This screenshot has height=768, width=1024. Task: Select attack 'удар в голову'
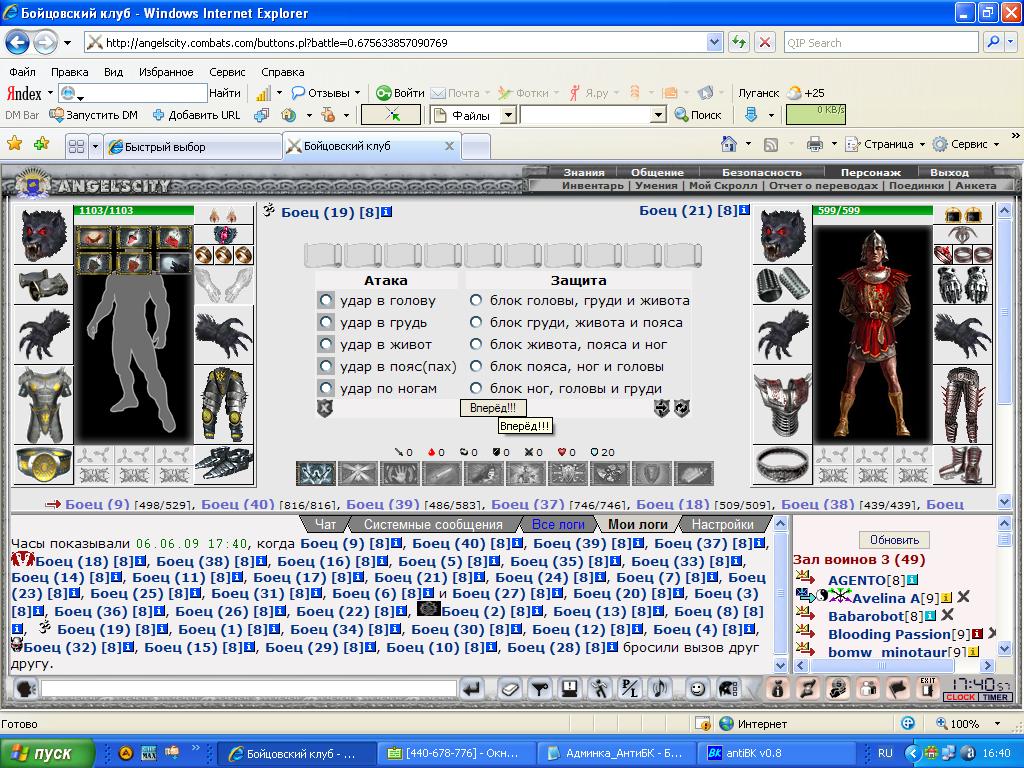coord(325,300)
